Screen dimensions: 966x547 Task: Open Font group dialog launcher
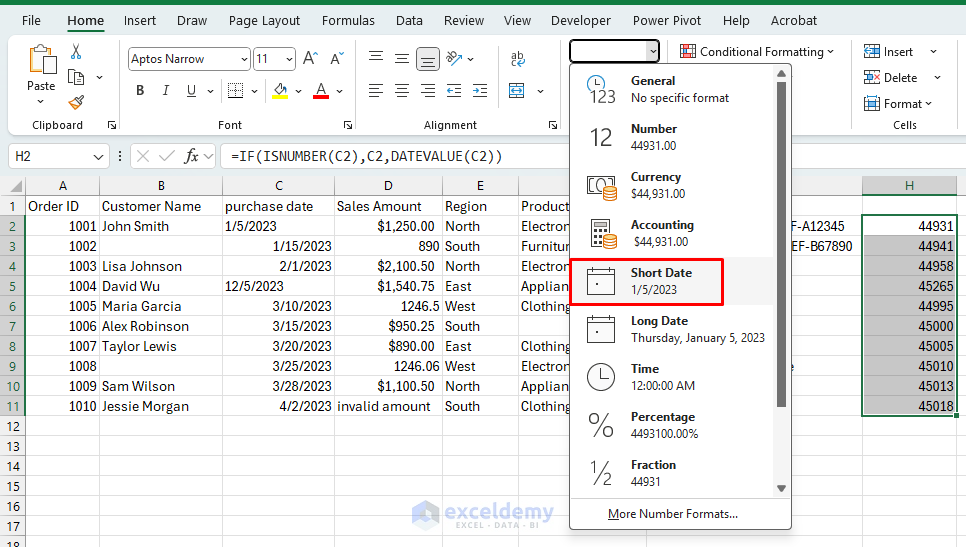348,125
